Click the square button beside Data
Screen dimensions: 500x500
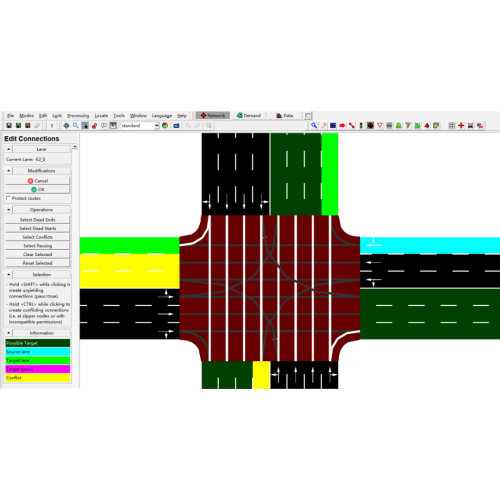click(308, 116)
